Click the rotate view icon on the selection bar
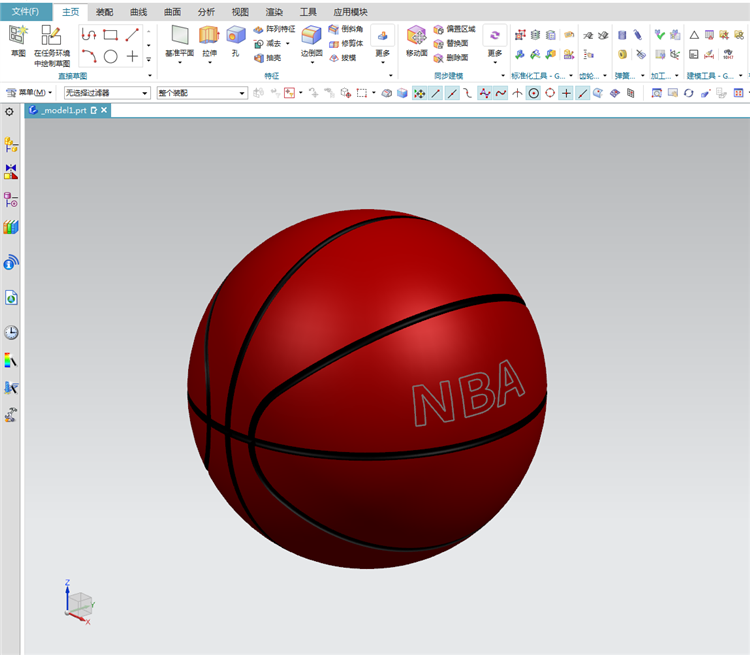 click(x=688, y=93)
